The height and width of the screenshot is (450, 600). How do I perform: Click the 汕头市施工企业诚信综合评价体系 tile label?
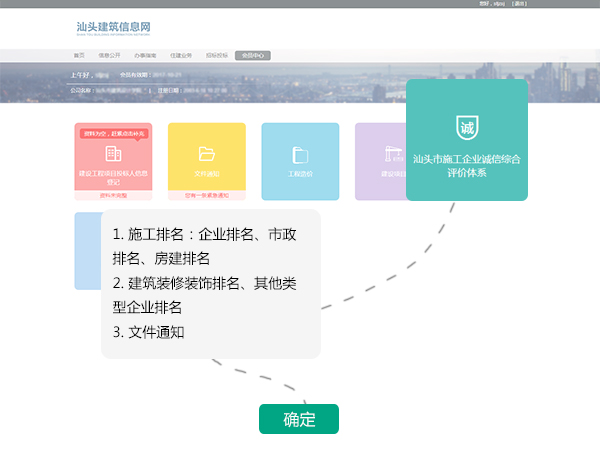(x=467, y=165)
